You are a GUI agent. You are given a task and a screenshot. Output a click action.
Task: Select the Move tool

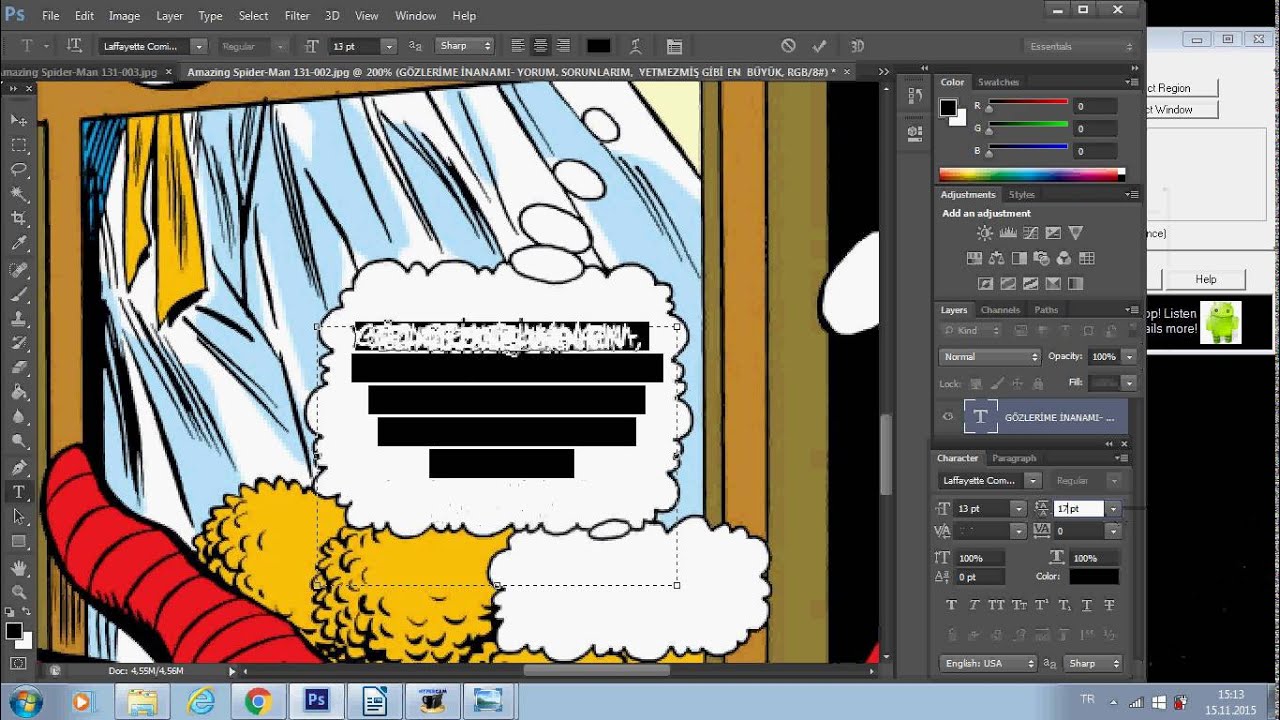point(18,120)
